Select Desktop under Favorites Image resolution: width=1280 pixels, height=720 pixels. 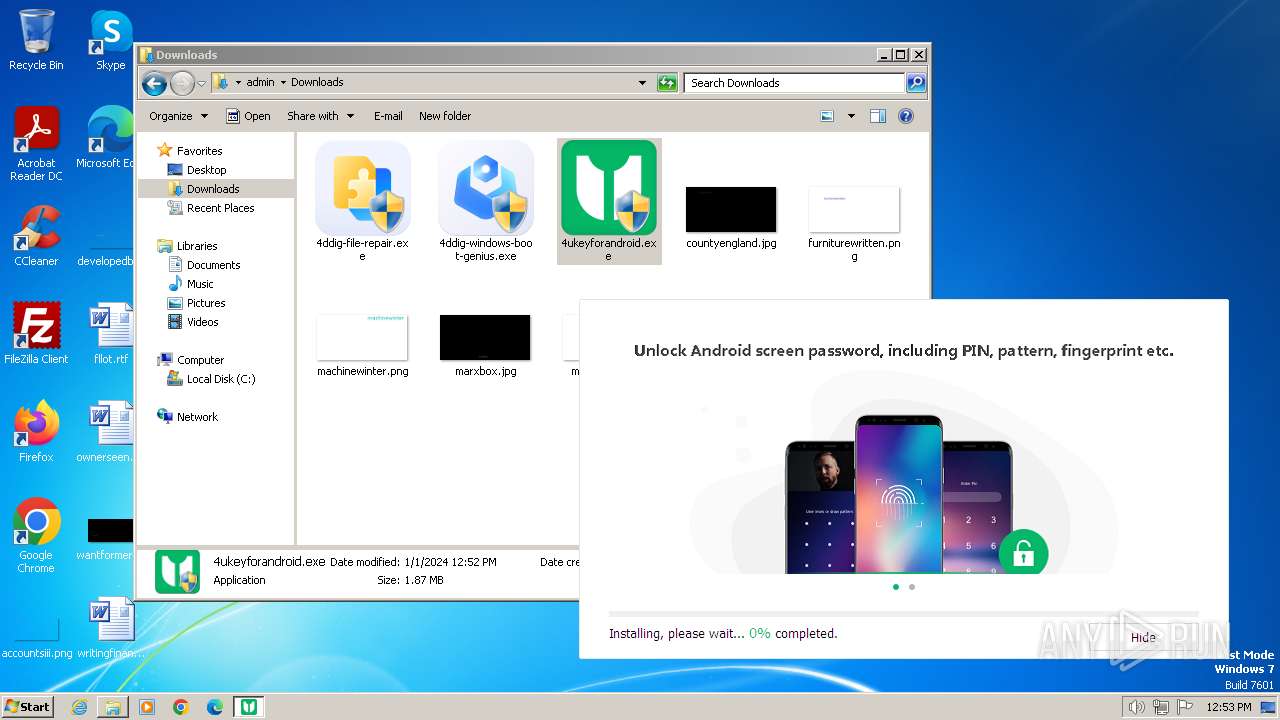pyautogui.click(x=206, y=170)
